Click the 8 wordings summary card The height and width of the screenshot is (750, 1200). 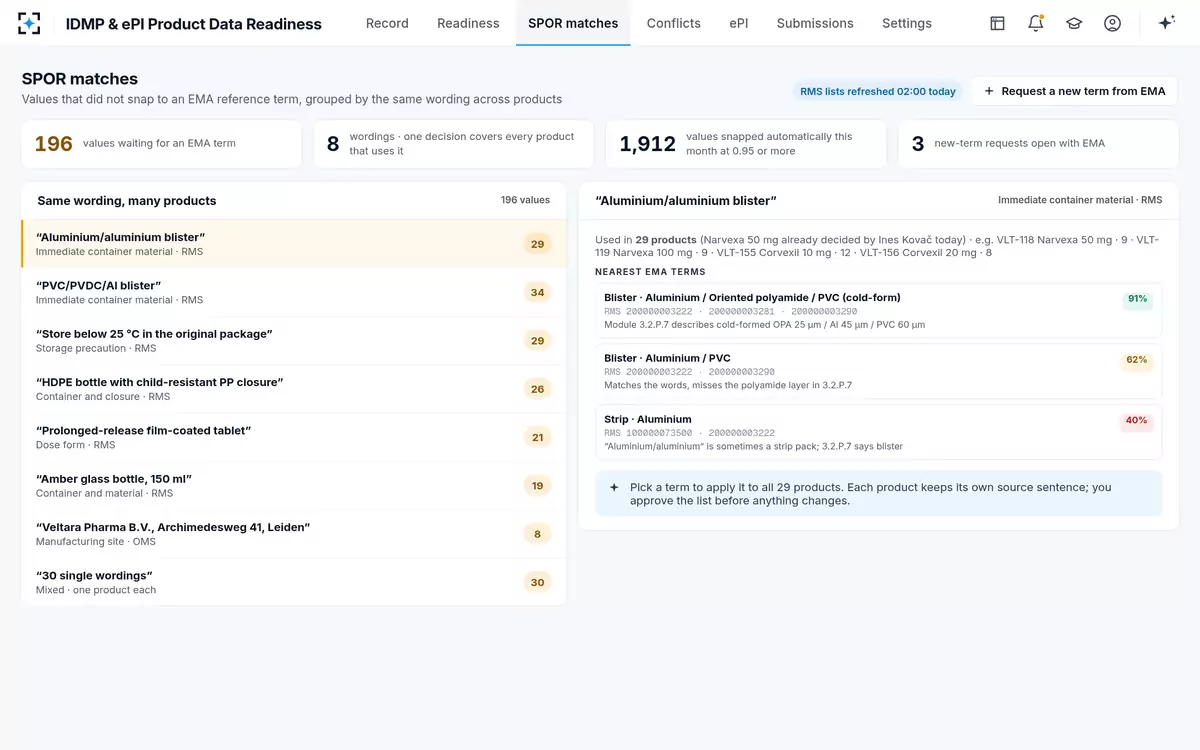coord(453,144)
